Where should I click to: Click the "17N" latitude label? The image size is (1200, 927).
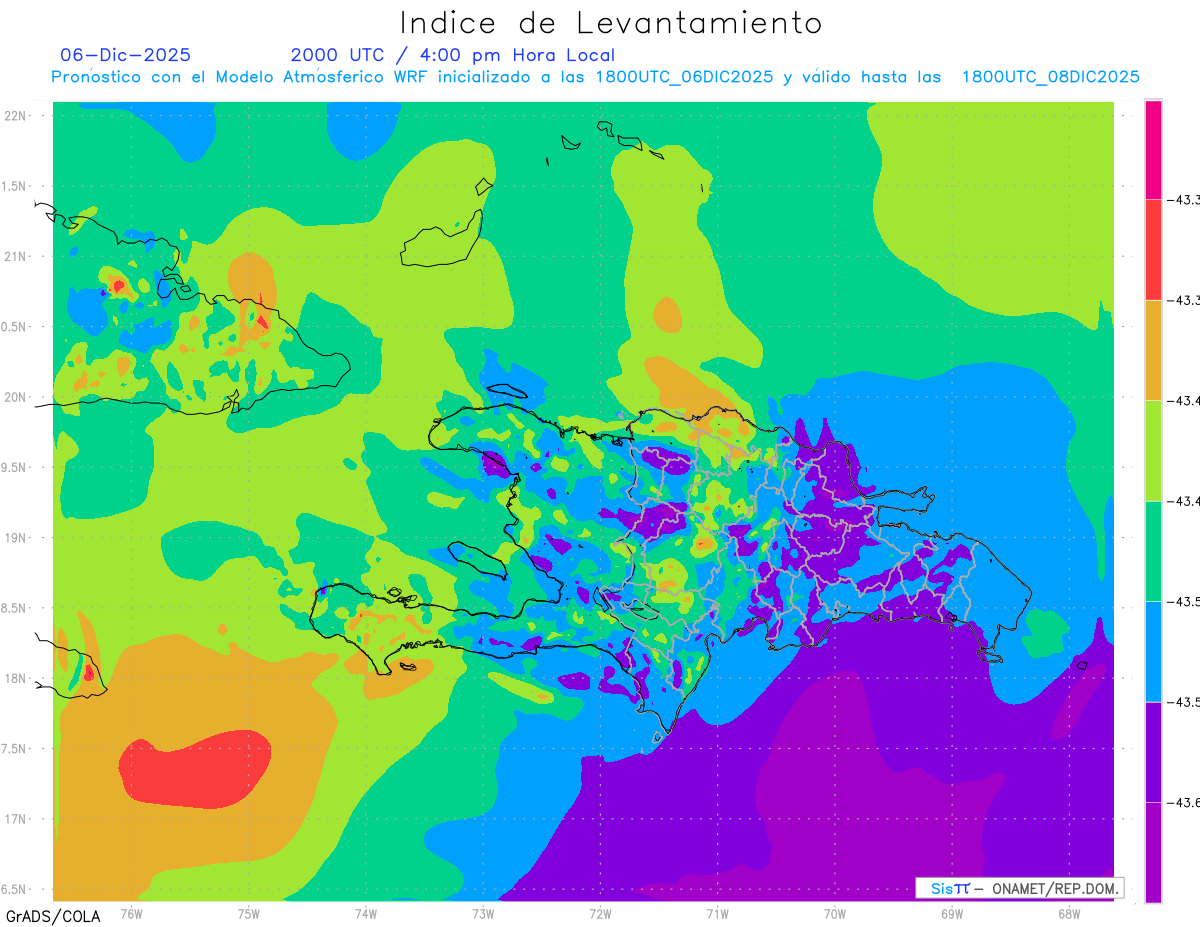tap(17, 819)
